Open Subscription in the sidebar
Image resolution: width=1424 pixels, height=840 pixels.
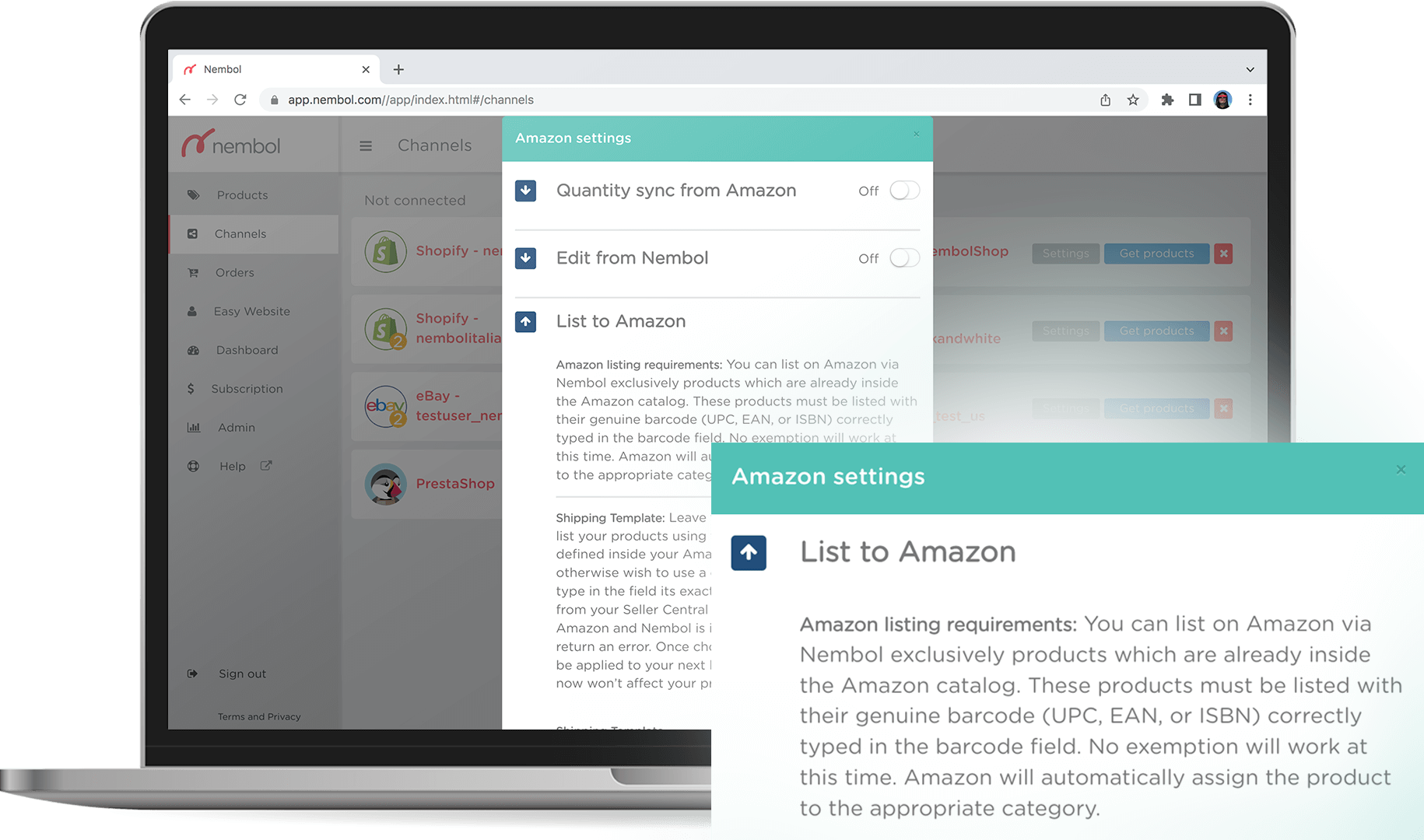point(247,389)
